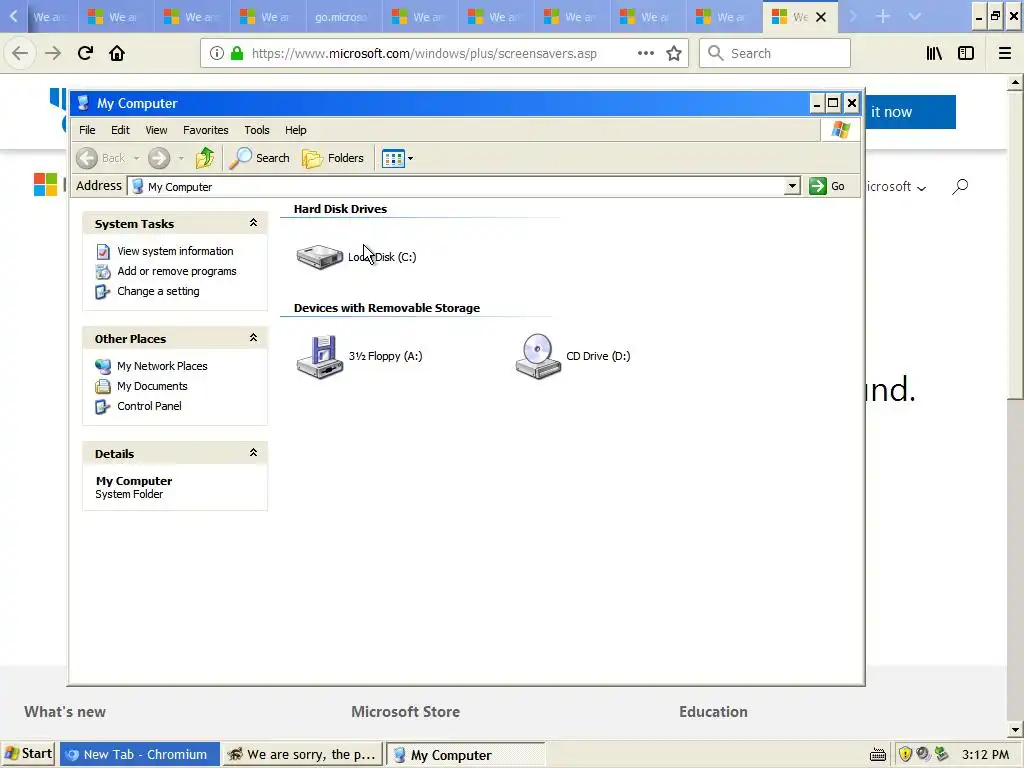Open the Forward history dropdown arrow
Screen dimensions: 1024x768
click(x=181, y=158)
